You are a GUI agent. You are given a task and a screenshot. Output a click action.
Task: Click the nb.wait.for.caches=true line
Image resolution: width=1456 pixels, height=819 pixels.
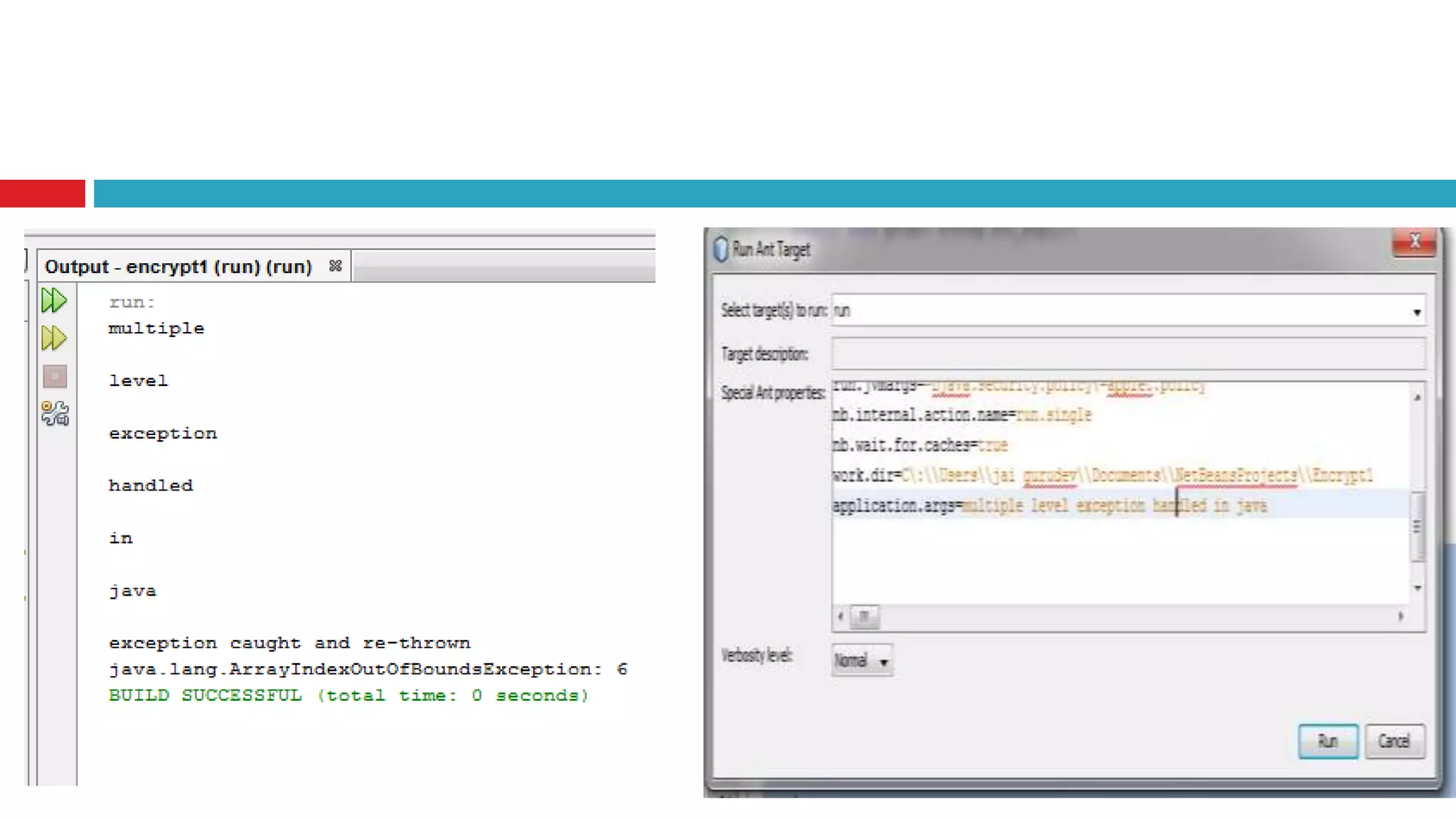920,445
